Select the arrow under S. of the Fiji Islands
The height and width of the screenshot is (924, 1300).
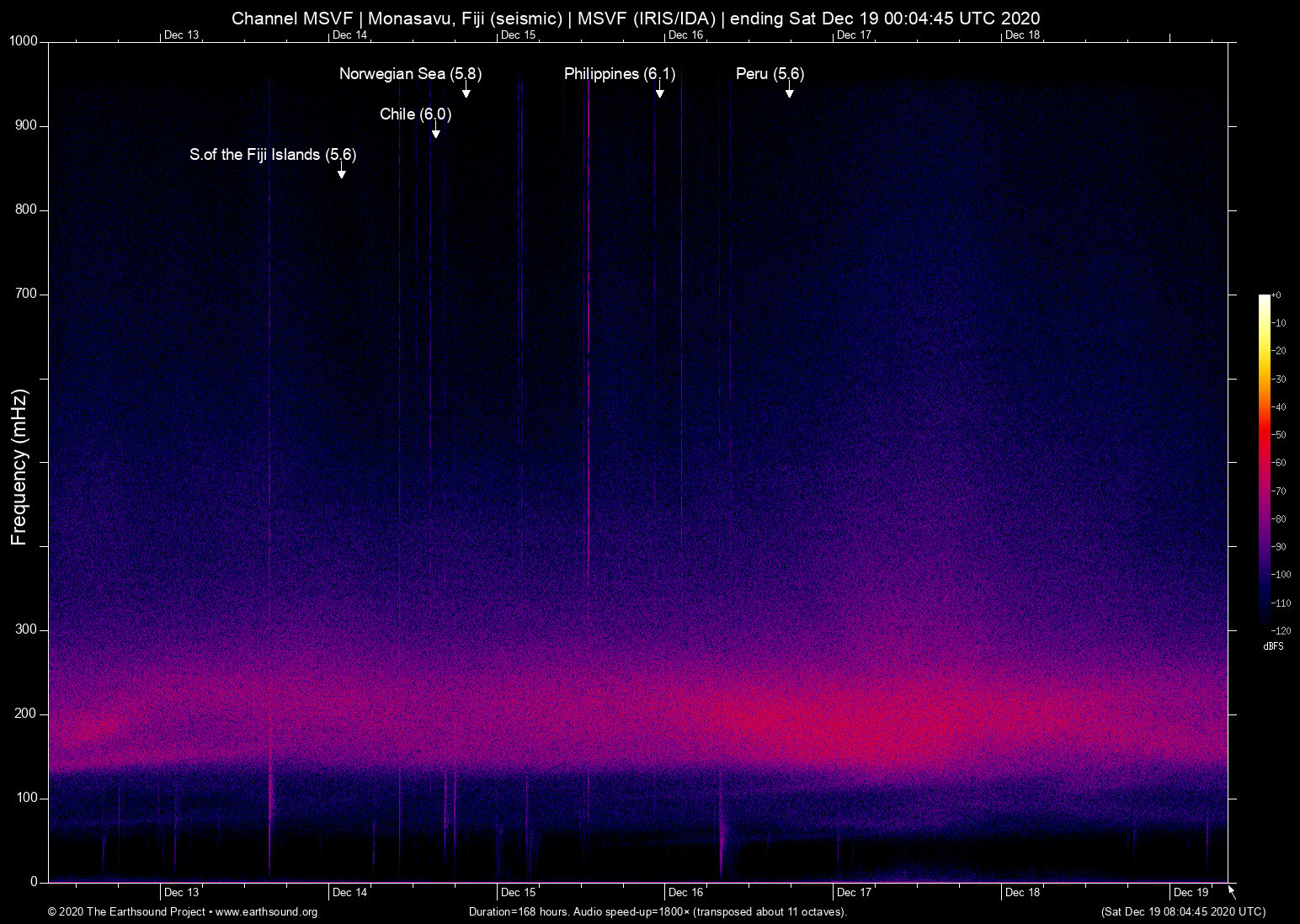tap(341, 173)
